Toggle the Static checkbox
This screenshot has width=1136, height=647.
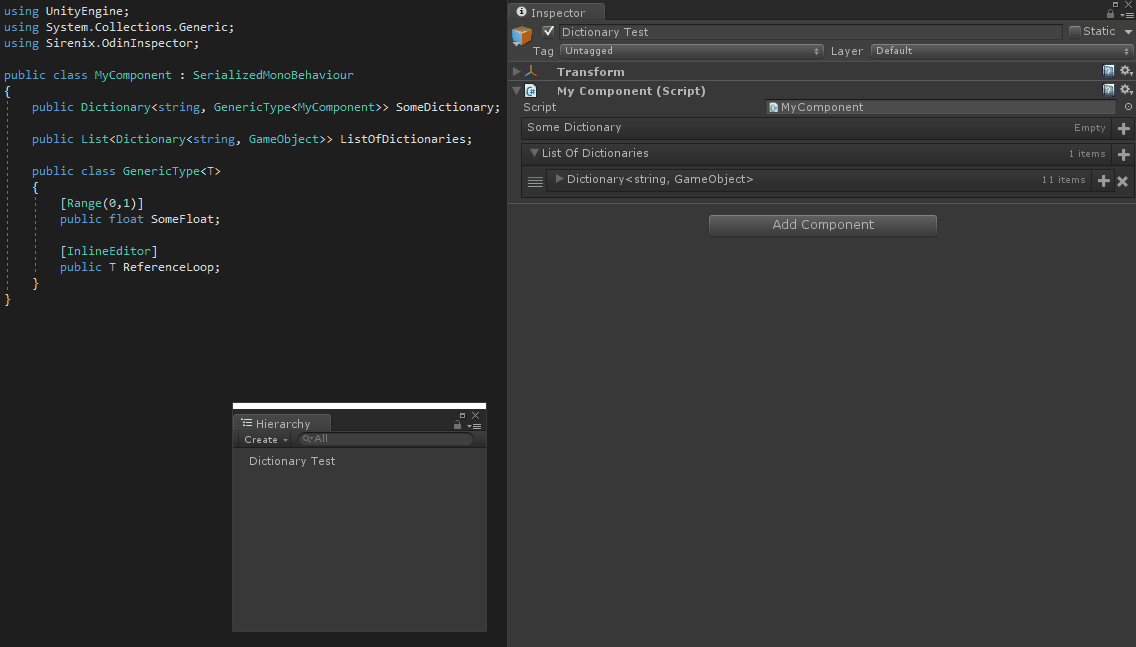click(1075, 31)
